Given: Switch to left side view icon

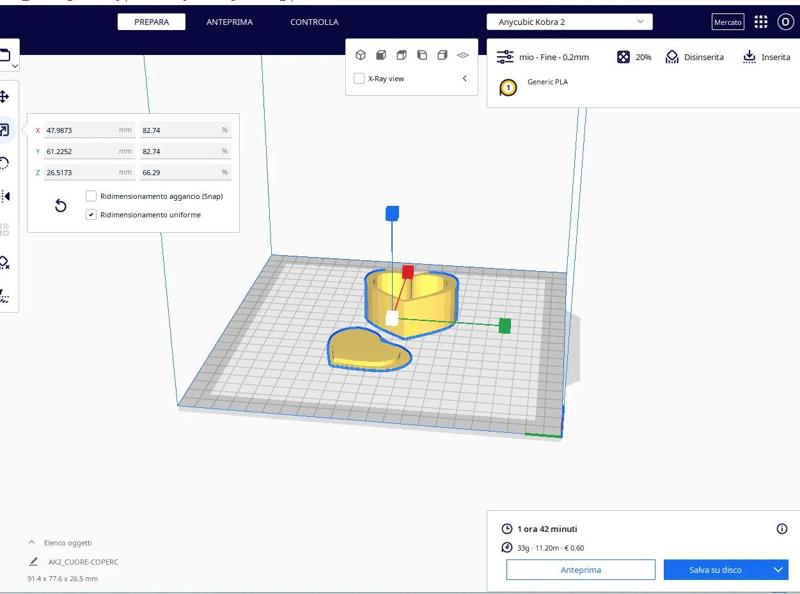Looking at the screenshot, I should point(422,55).
